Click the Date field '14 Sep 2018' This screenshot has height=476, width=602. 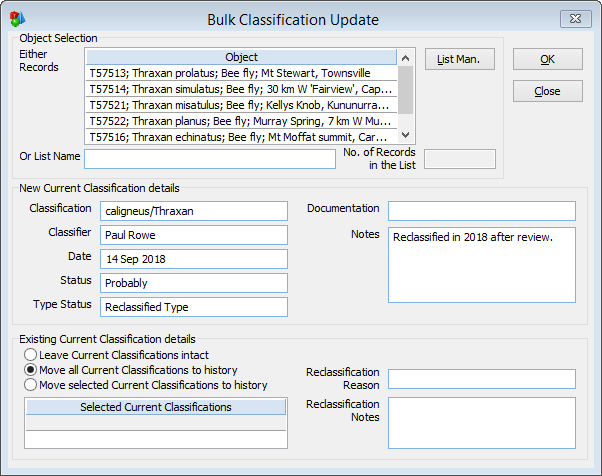click(194, 259)
